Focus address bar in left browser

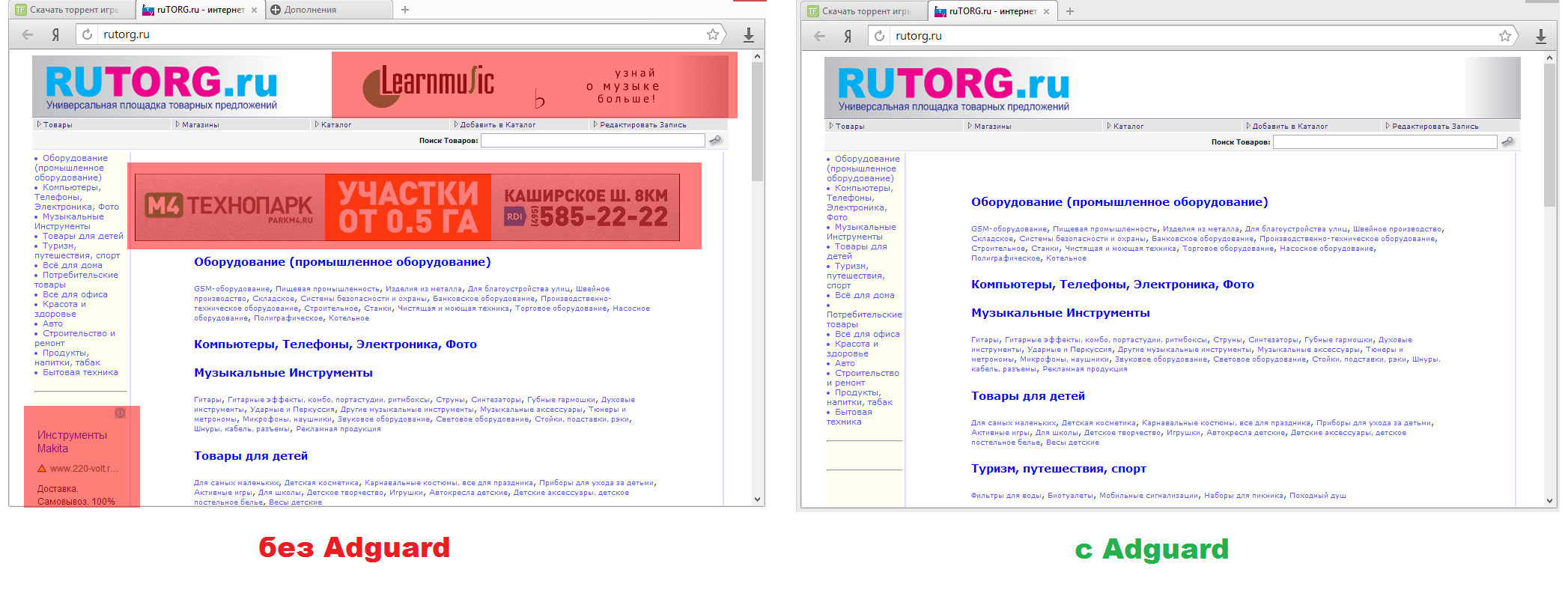(401, 34)
